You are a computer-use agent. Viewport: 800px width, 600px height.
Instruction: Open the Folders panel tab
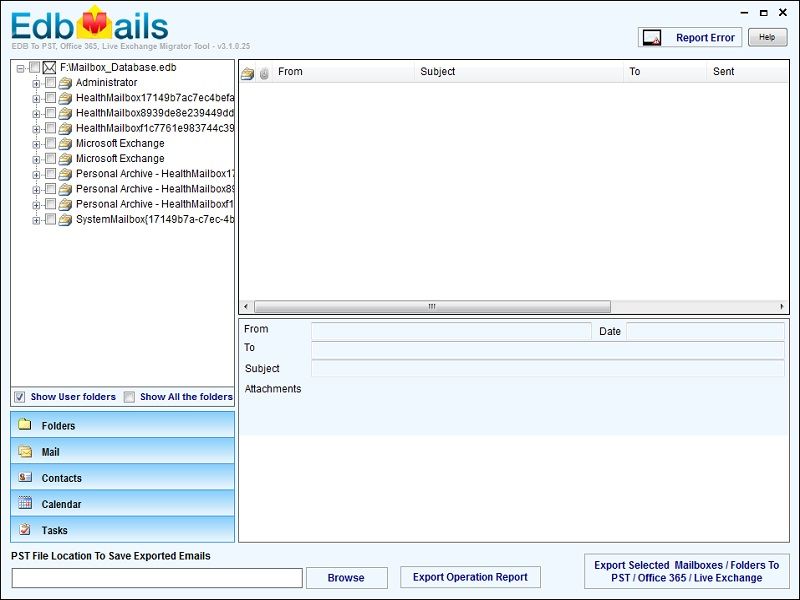click(122, 424)
